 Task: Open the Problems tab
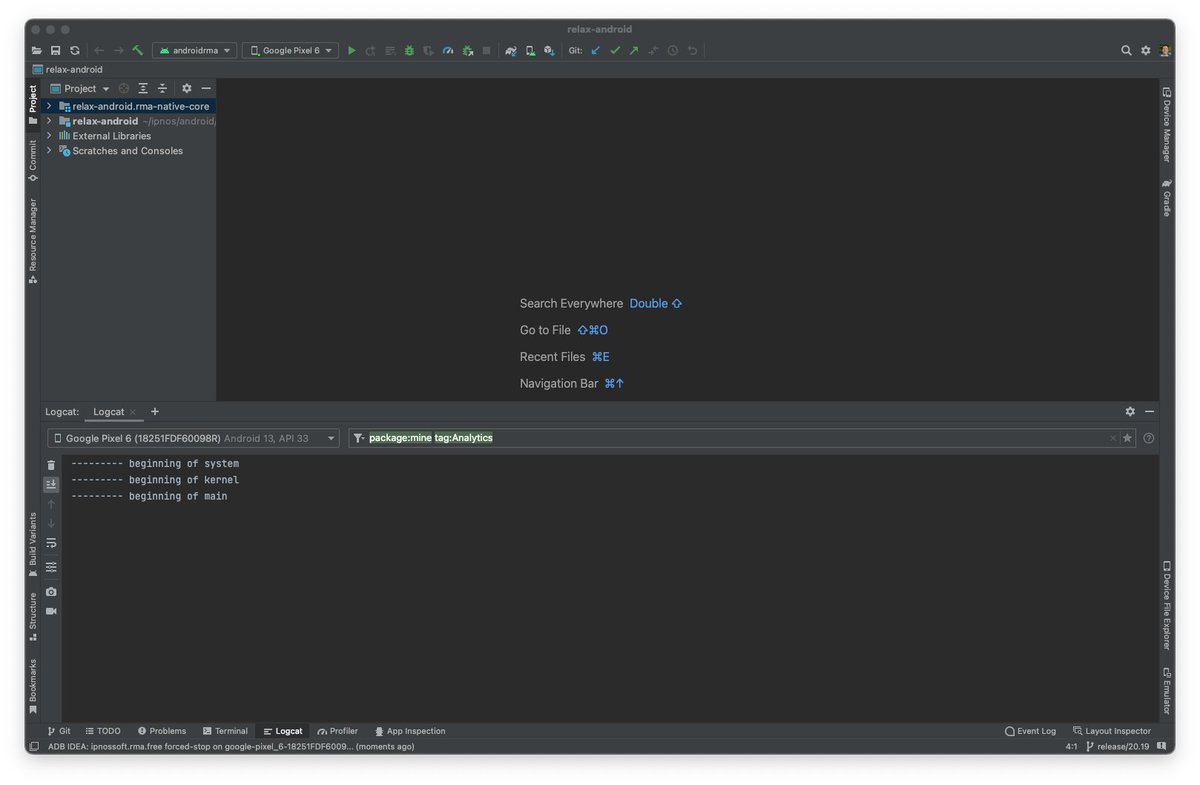(162, 731)
